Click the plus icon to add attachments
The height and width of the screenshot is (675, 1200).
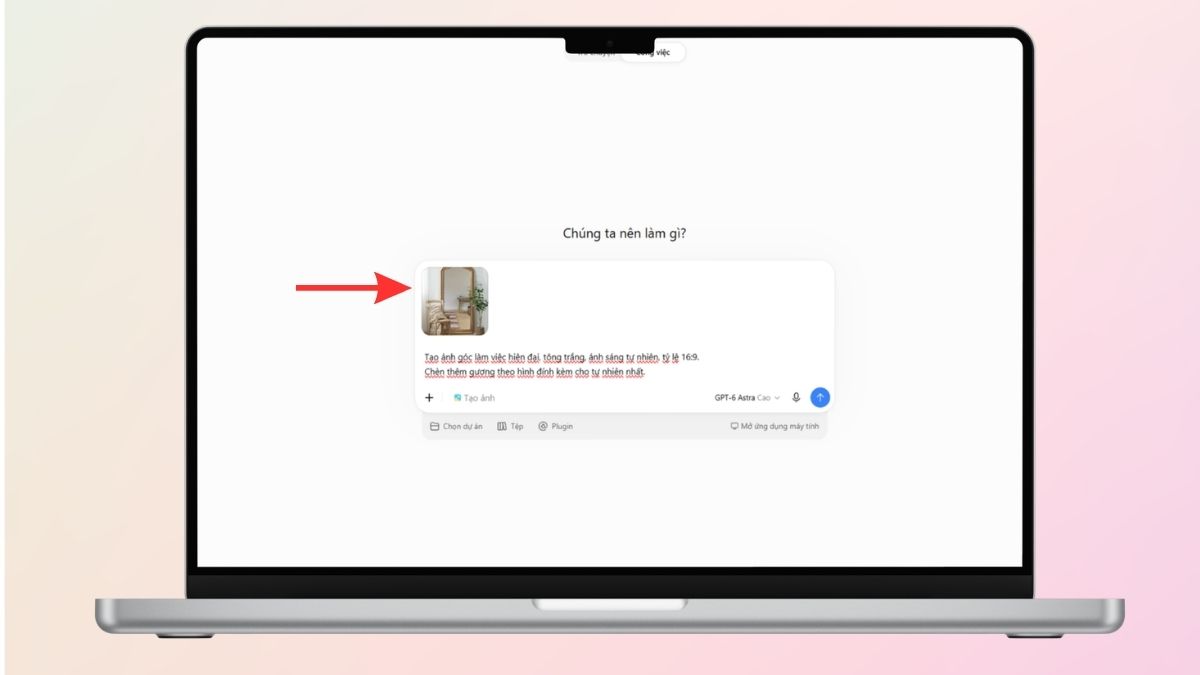click(x=429, y=398)
